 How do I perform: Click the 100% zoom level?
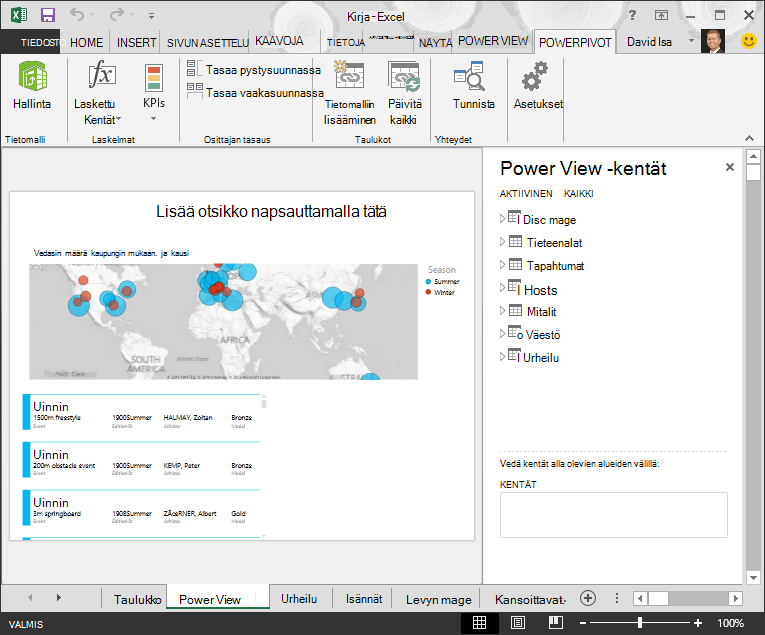[730, 623]
